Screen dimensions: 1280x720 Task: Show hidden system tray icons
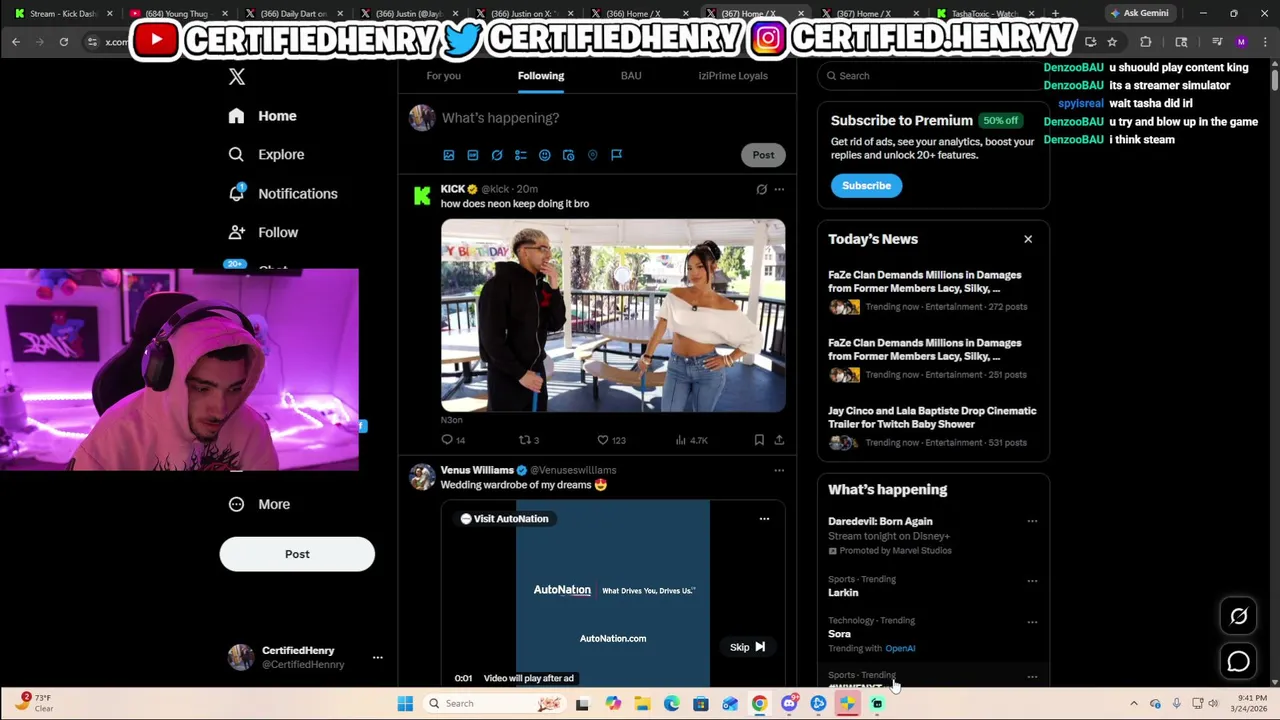(x=1134, y=703)
